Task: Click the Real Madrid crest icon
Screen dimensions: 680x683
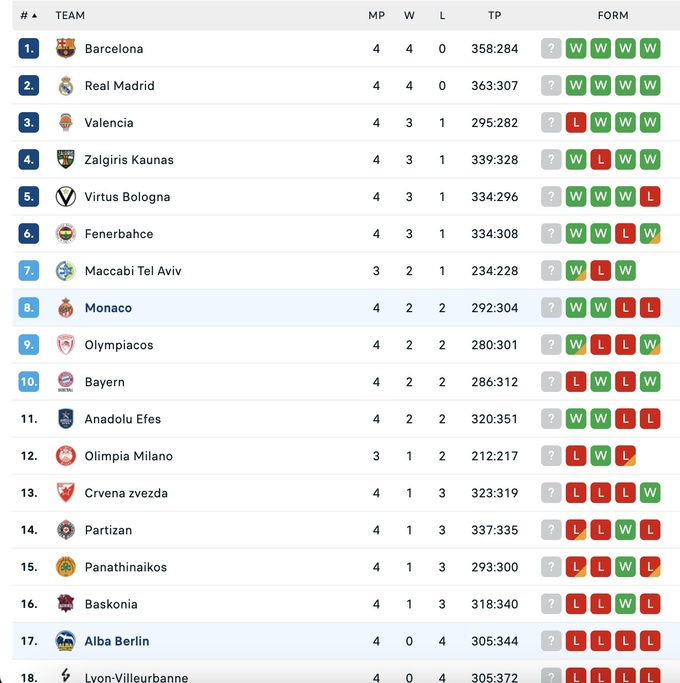Action: (65, 85)
